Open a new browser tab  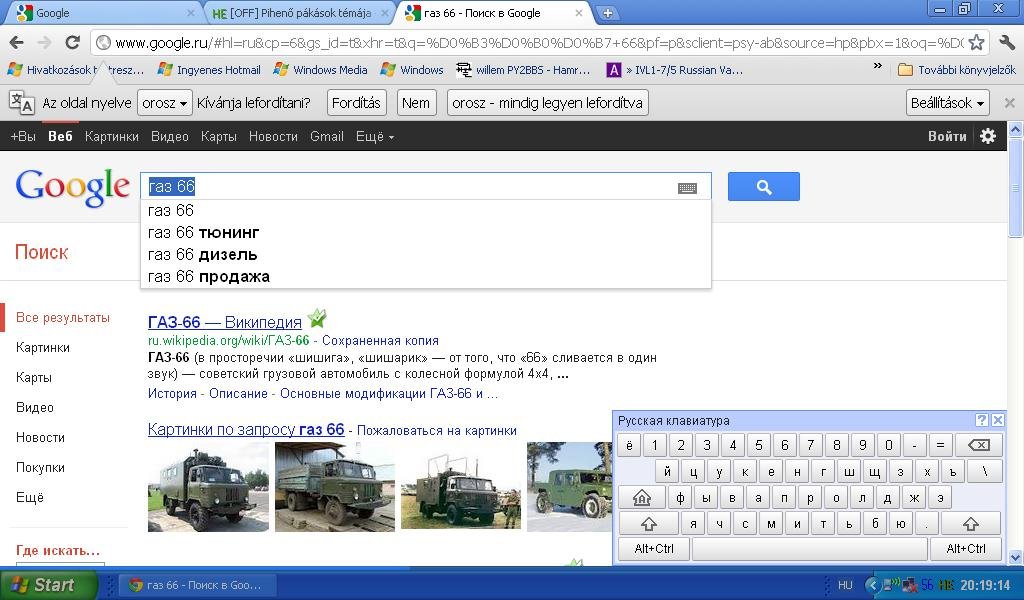pyautogui.click(x=607, y=13)
